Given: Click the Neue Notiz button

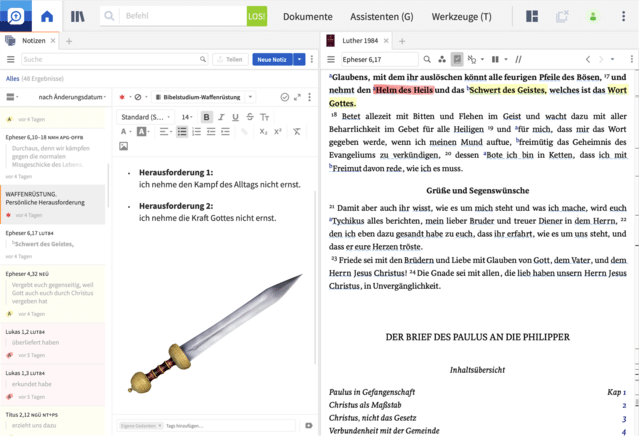Looking at the screenshot, I should [x=271, y=59].
